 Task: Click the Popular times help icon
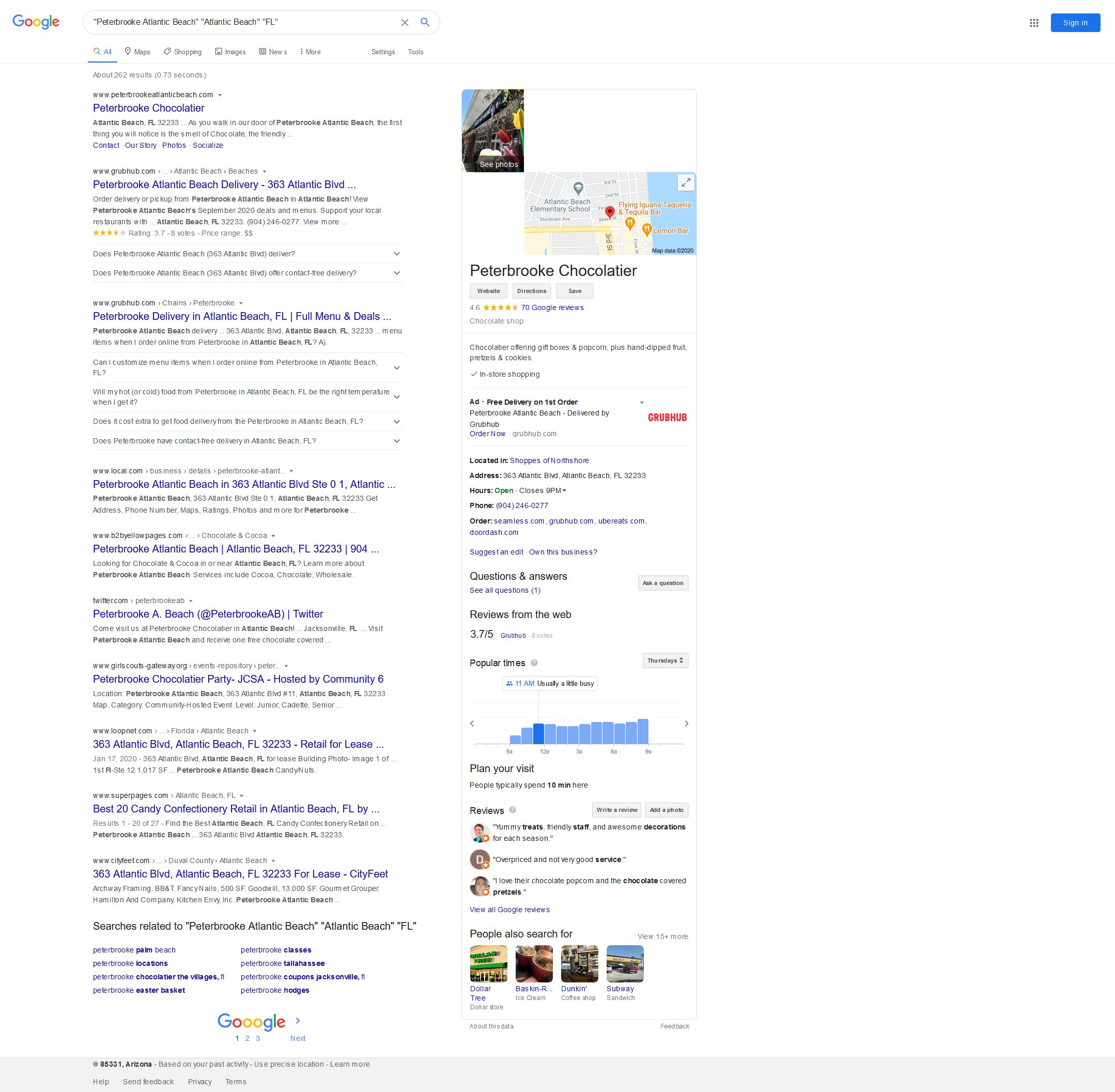pos(534,663)
